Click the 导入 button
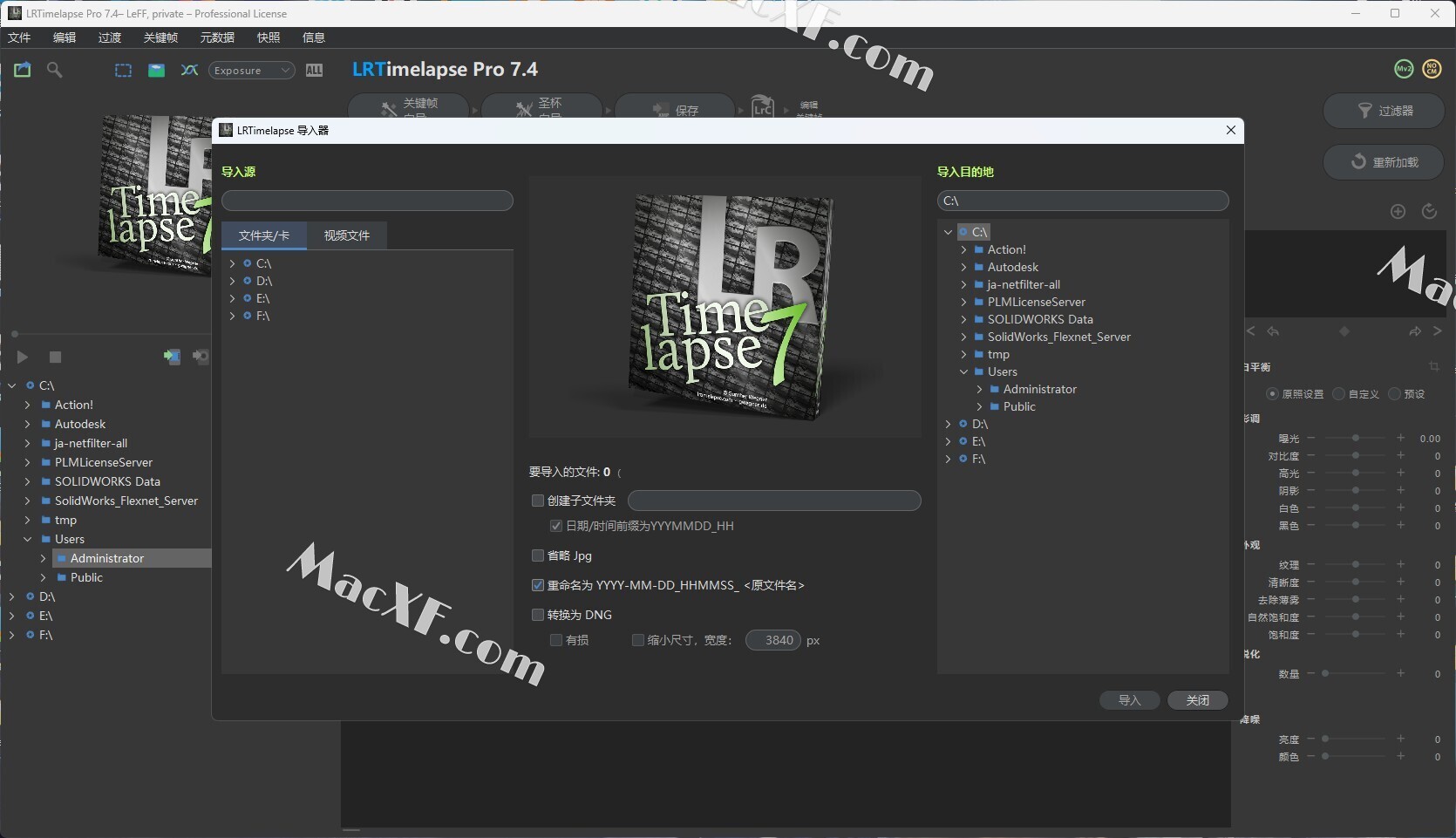1456x838 pixels. 1129,700
